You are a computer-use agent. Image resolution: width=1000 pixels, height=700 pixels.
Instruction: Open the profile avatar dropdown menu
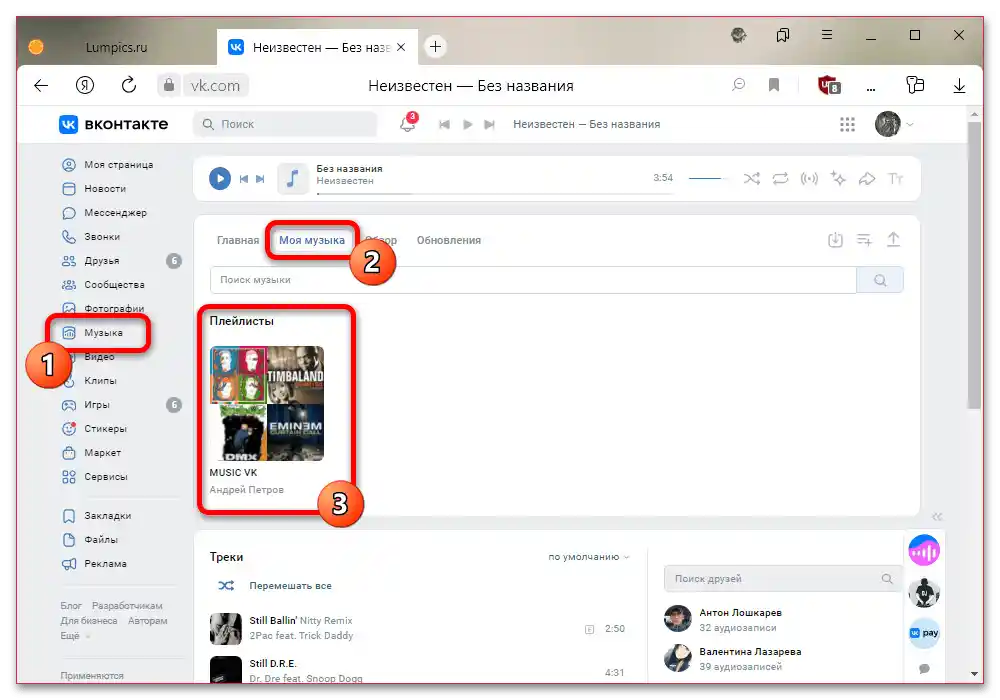pos(893,124)
